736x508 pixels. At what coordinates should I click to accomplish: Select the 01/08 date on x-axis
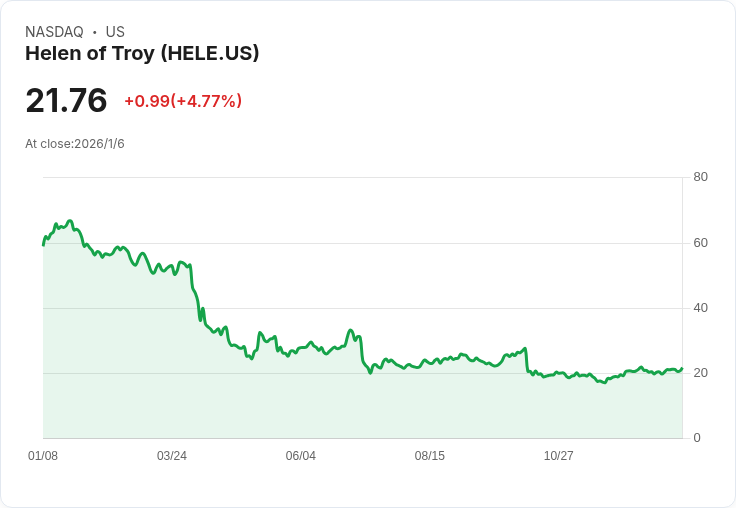[x=43, y=456]
